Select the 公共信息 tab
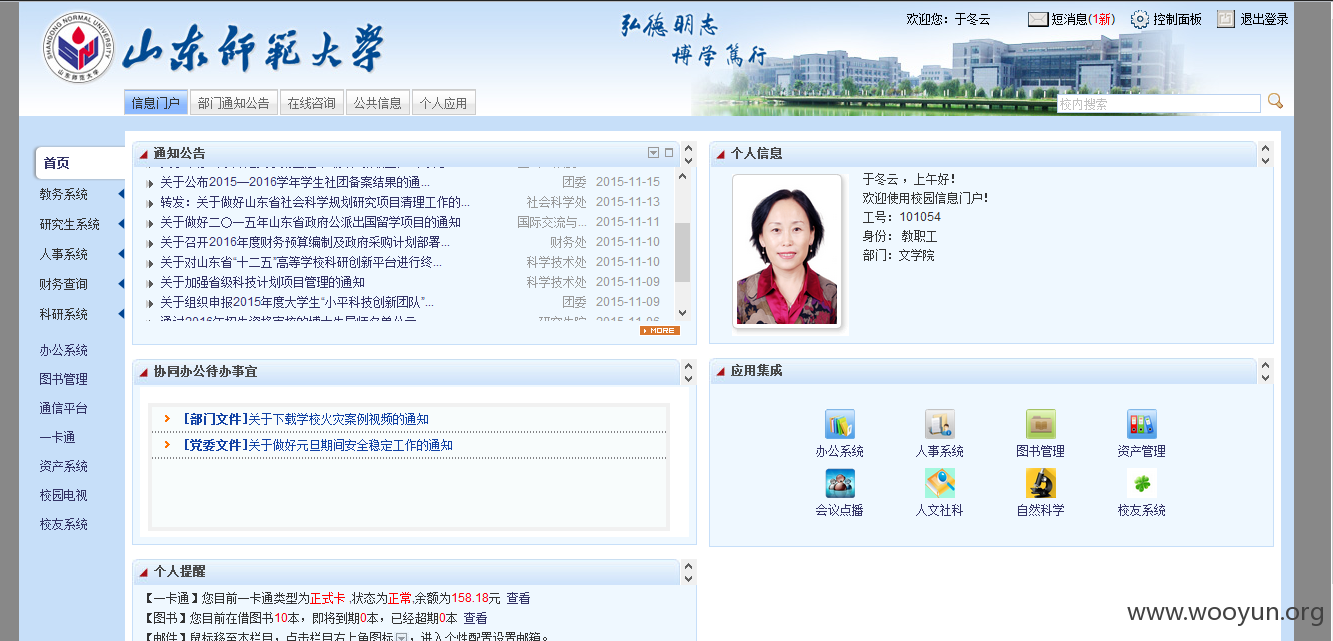 (x=378, y=102)
